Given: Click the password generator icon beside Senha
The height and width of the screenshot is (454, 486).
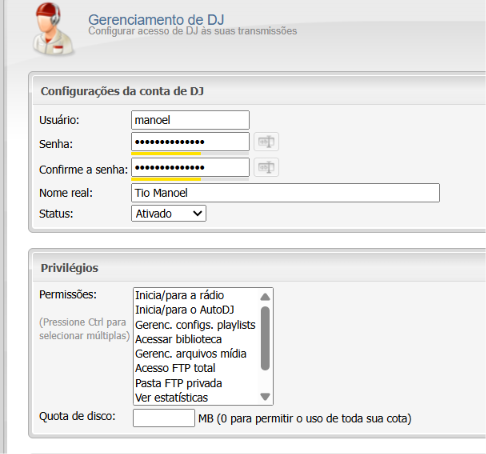Looking at the screenshot, I should tap(266, 142).
